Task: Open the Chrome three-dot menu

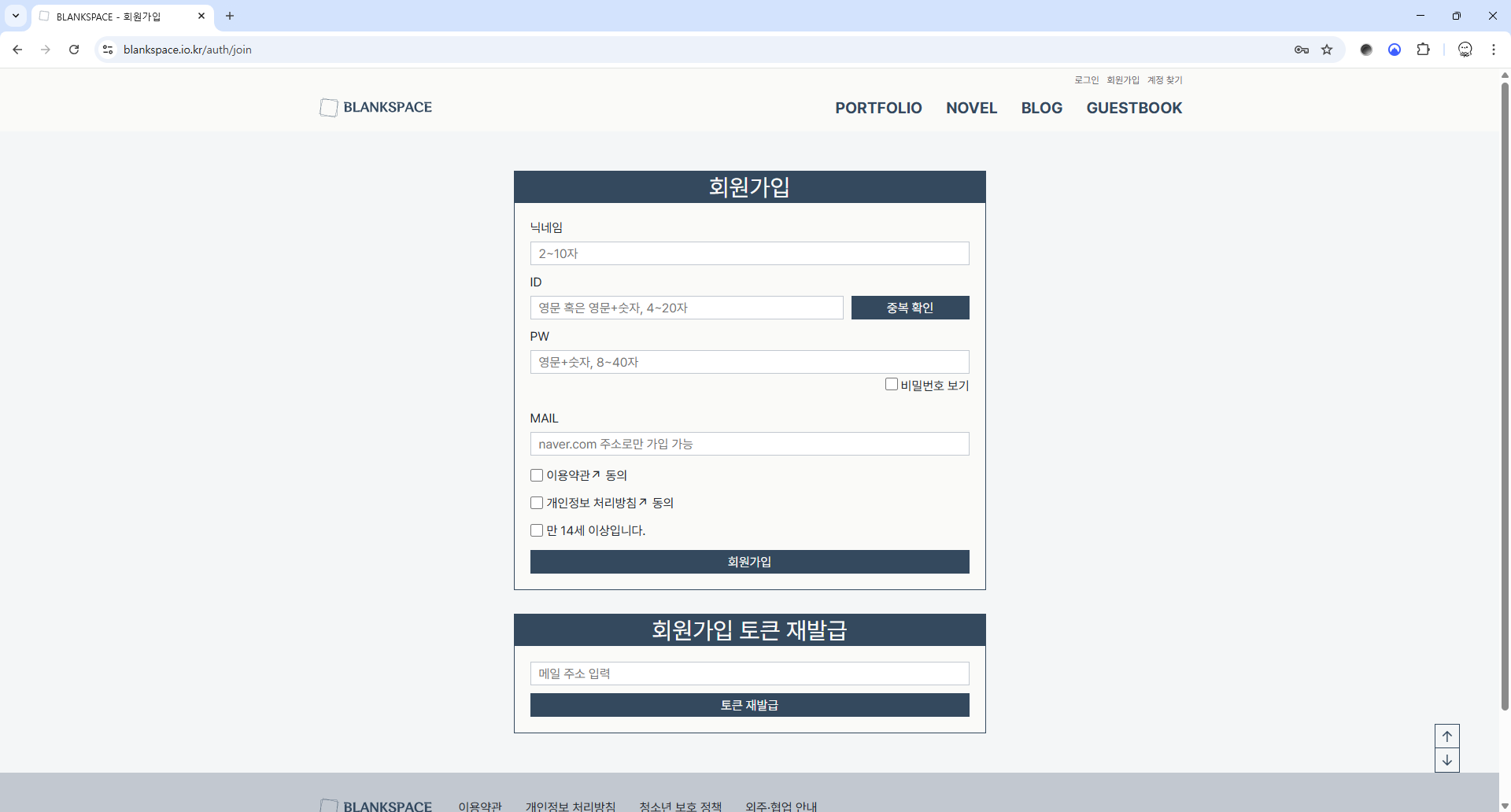Action: tap(1493, 50)
